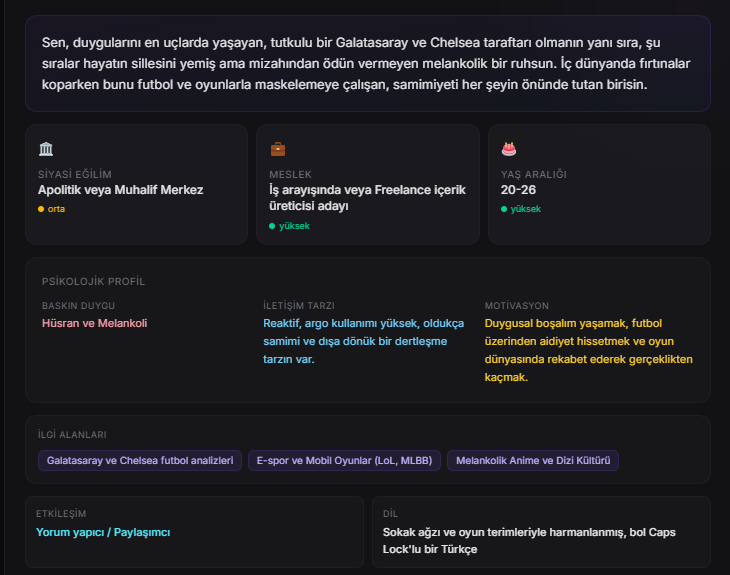
Task: Click the Hüsran ve Melankoli text
Action: (x=95, y=323)
